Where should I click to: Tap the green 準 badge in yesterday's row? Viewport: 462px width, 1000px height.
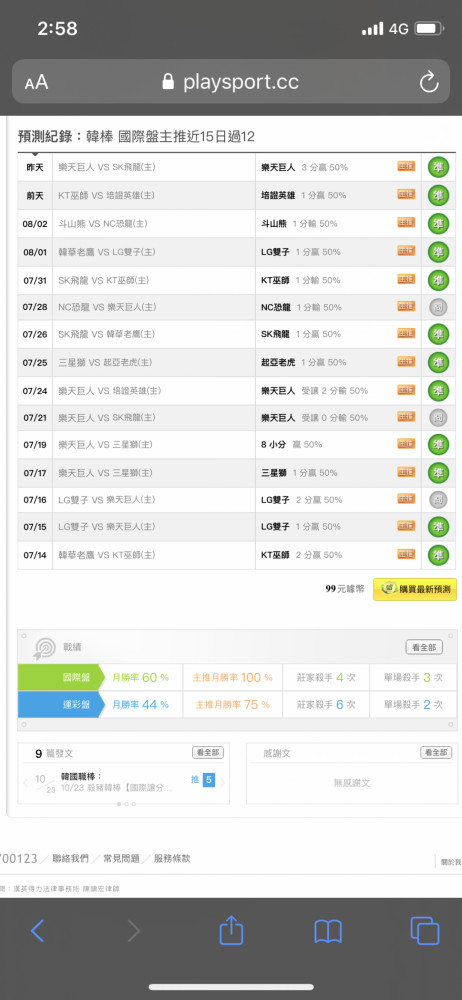click(x=438, y=167)
